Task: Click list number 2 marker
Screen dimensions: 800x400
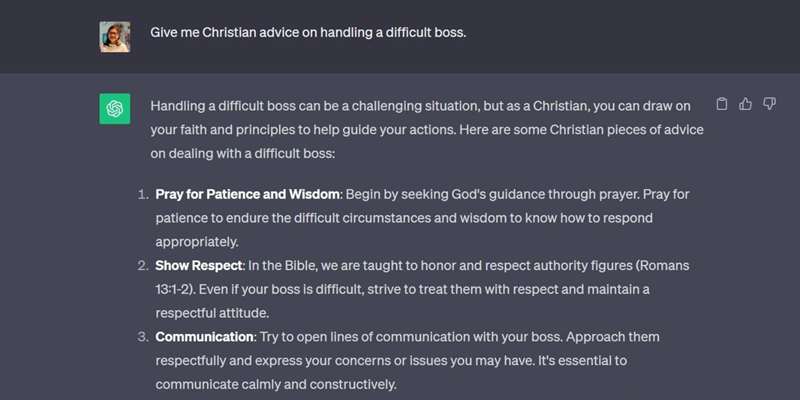Action: pyautogui.click(x=142, y=265)
